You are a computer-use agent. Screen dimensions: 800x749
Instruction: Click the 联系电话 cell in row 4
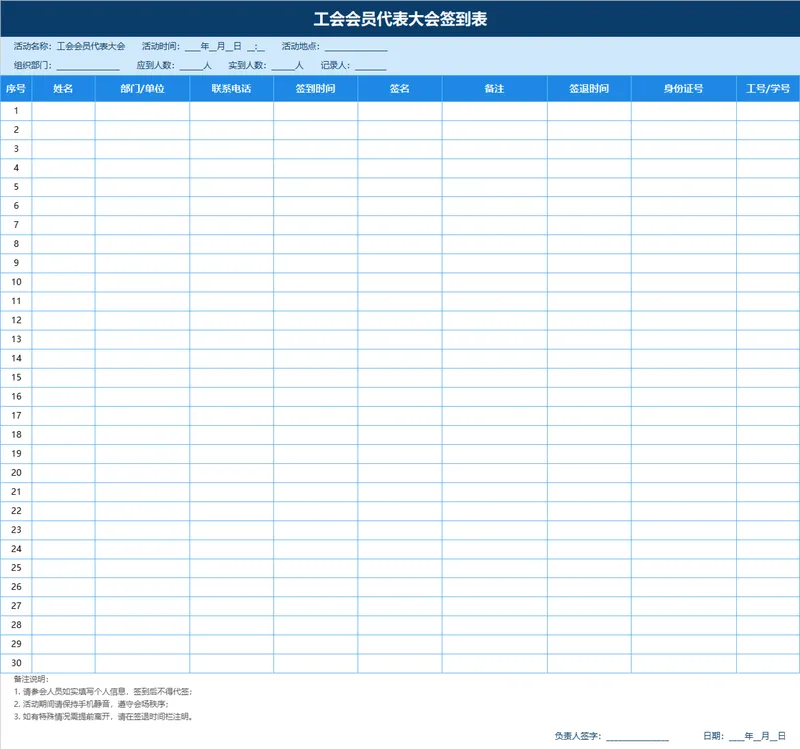[x=232, y=168]
